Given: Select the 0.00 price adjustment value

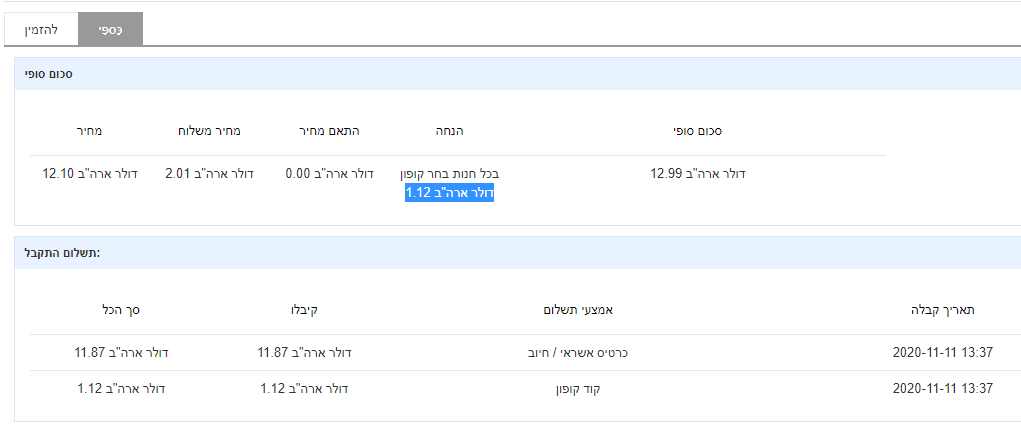Looking at the screenshot, I should pos(330,174).
